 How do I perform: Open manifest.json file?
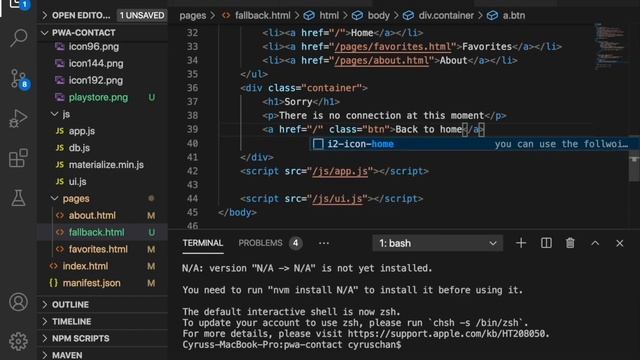pos(91,283)
